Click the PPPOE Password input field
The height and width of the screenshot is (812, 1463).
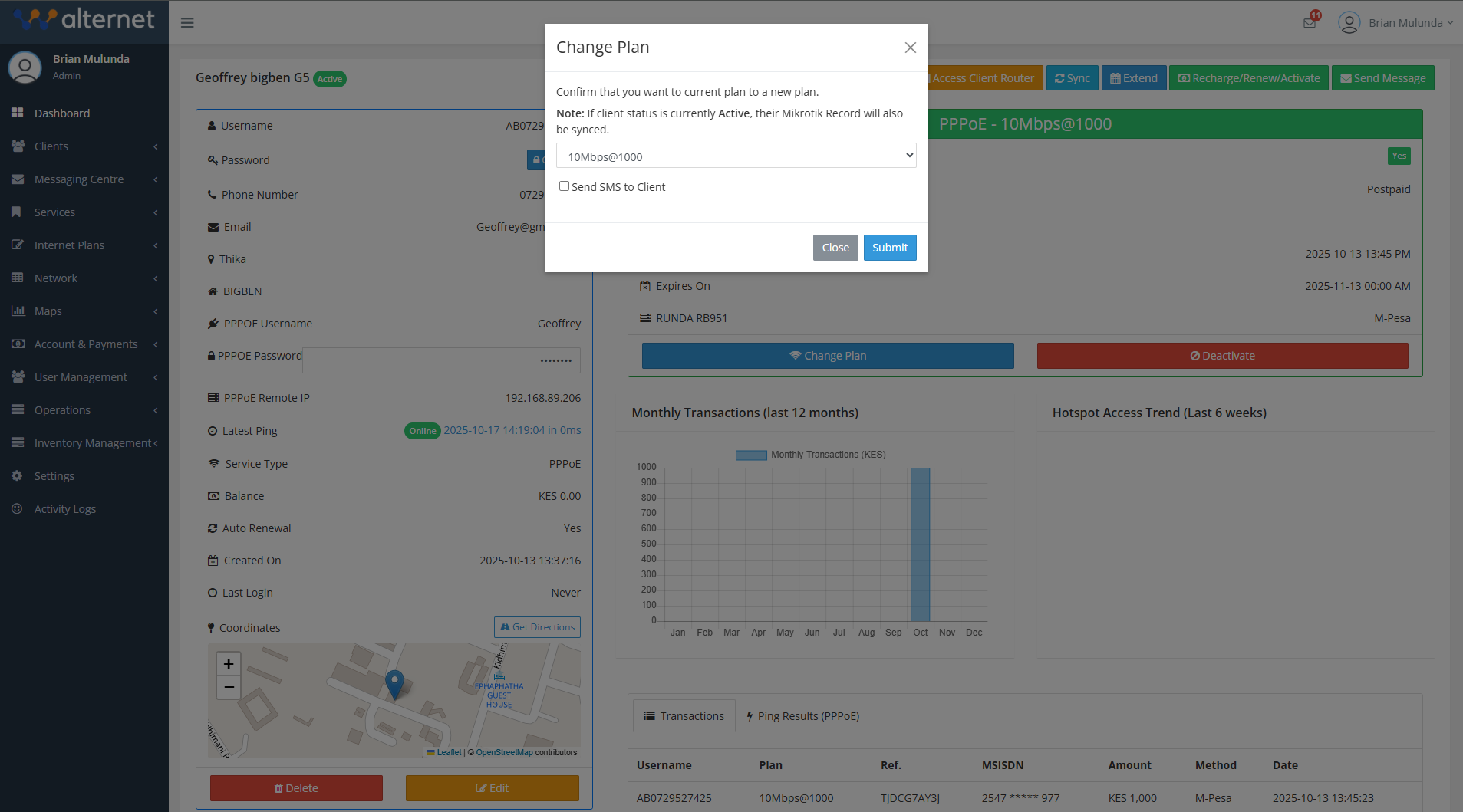(441, 360)
